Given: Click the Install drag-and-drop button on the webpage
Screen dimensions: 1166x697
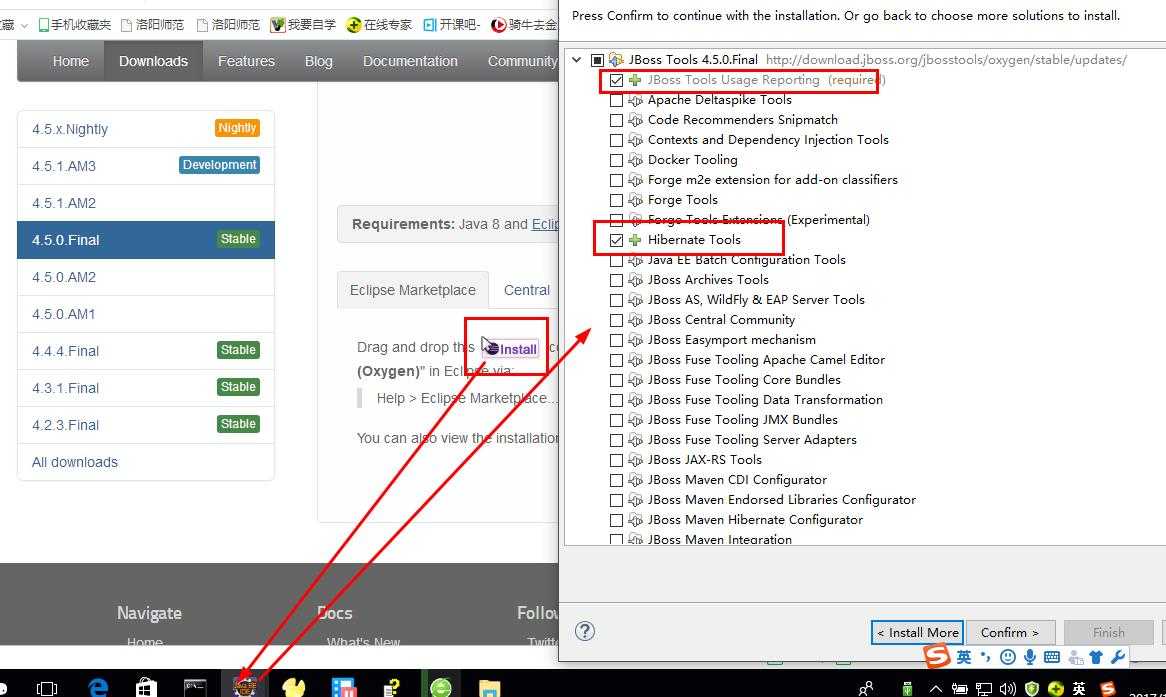Looking at the screenshot, I should point(512,348).
